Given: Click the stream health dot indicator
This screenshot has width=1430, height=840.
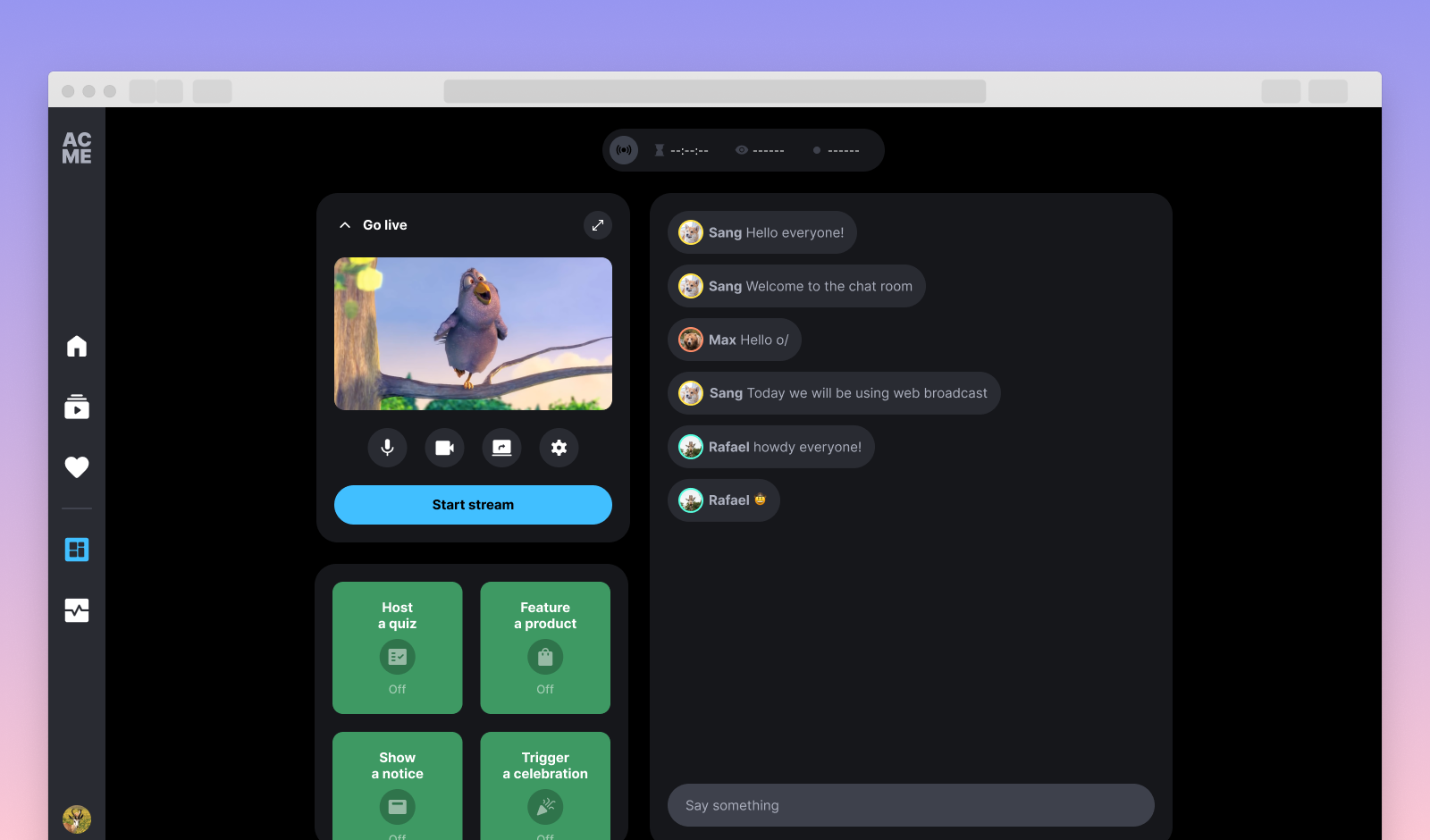Looking at the screenshot, I should point(837,150).
